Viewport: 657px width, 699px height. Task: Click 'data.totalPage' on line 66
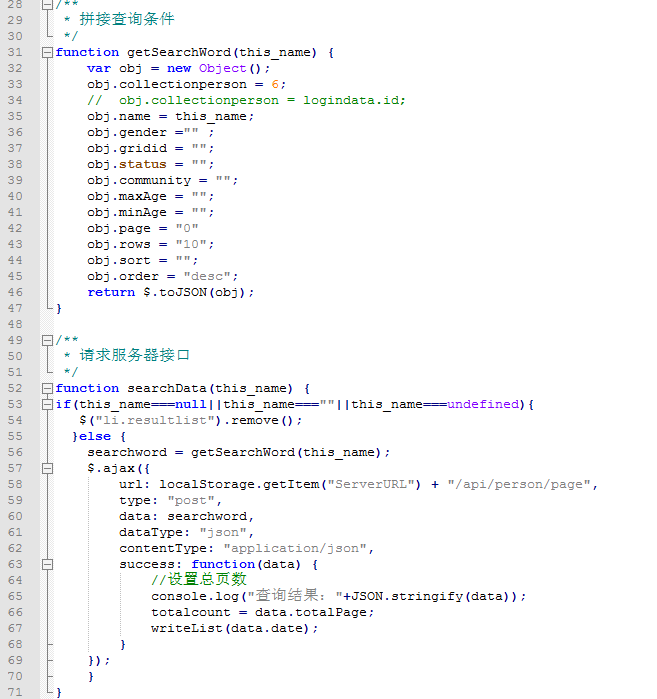[x=311, y=613]
